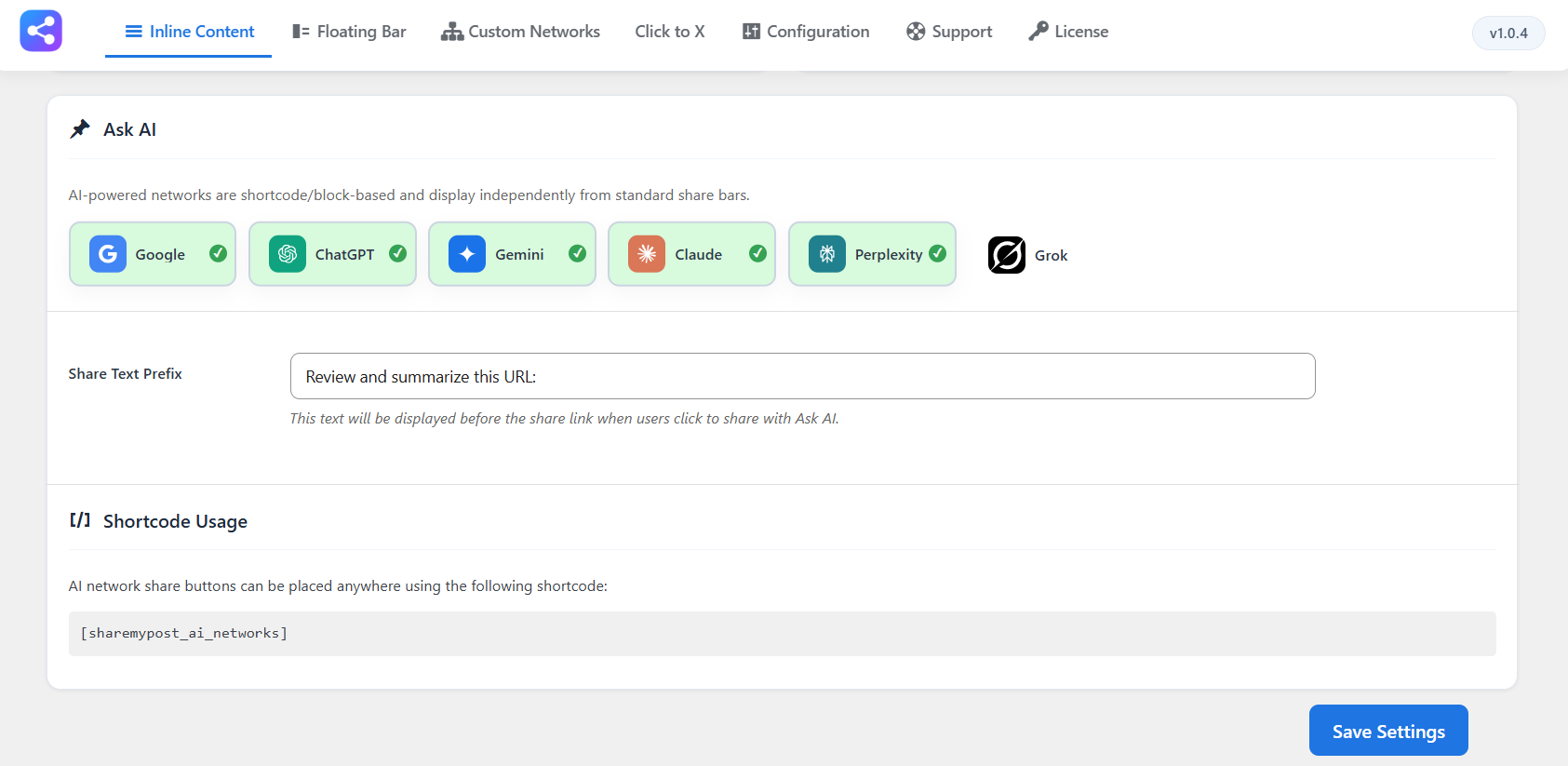Click the Ask AI pin icon

[80, 129]
